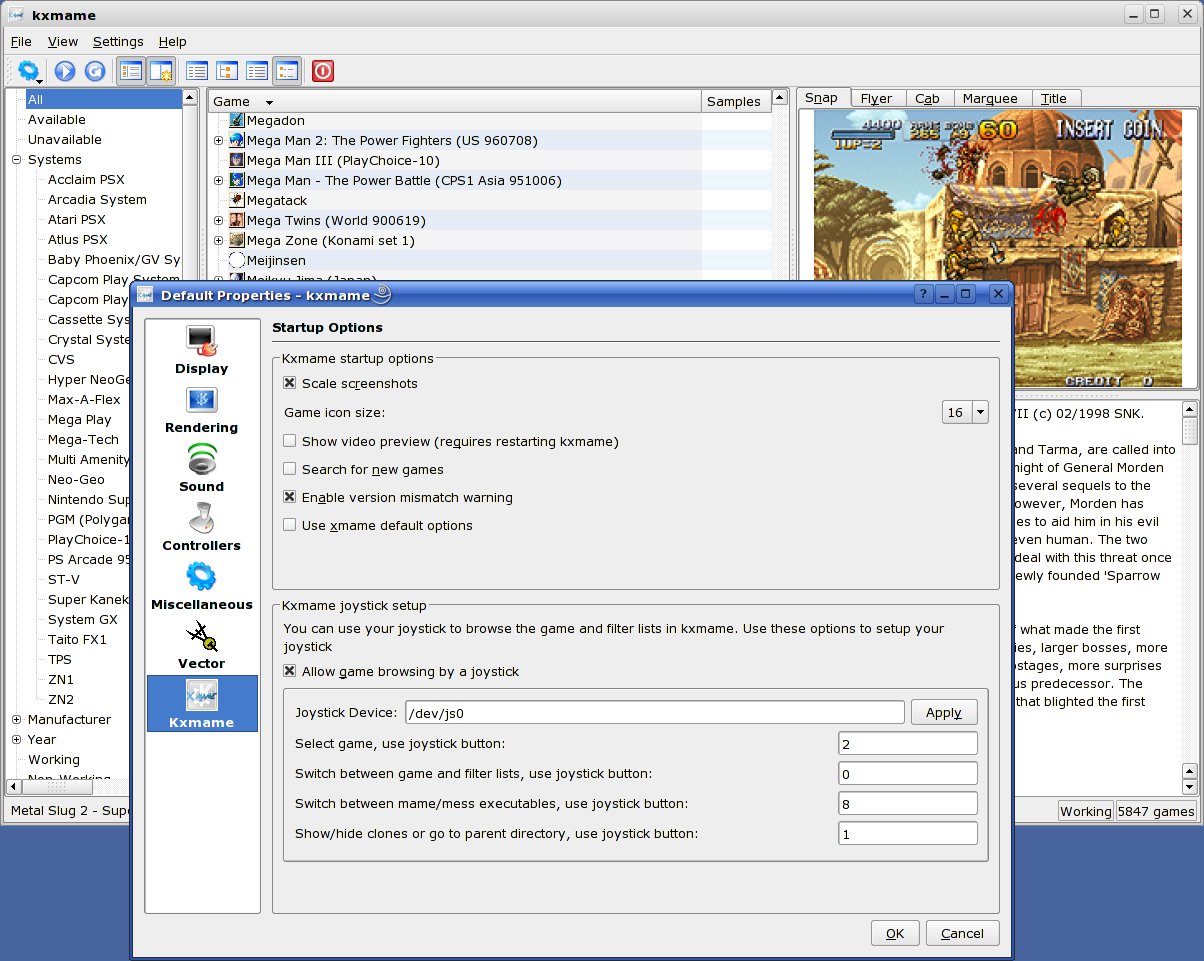Expand the Manufacturer tree node
The height and width of the screenshot is (961, 1204).
click(x=17, y=720)
